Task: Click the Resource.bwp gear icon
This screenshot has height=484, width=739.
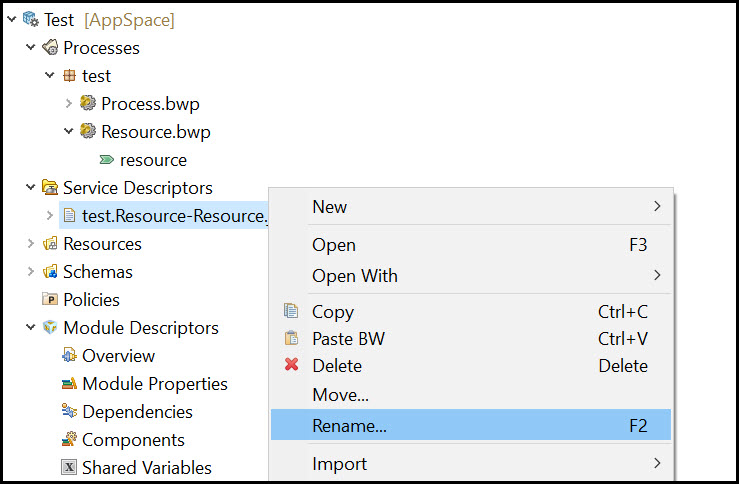Action: (88, 131)
